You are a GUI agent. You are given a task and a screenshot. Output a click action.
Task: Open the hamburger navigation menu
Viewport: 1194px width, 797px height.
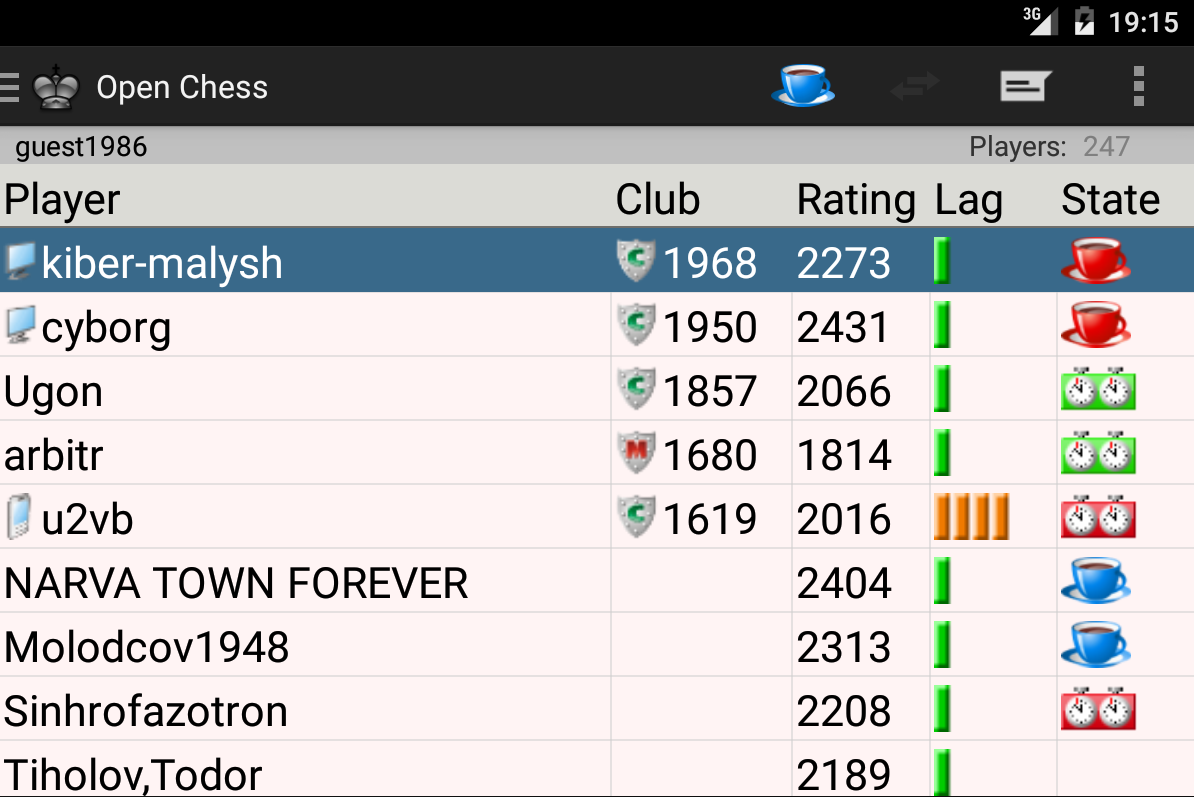(9, 87)
